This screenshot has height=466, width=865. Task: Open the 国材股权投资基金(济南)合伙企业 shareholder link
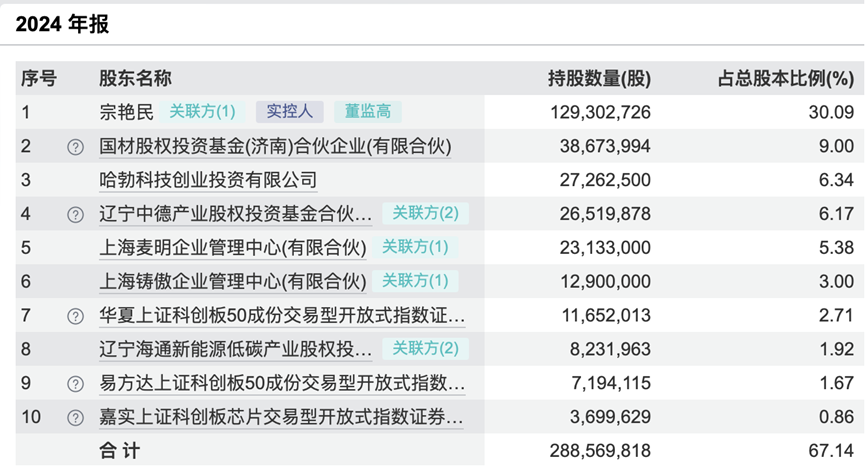pos(275,146)
